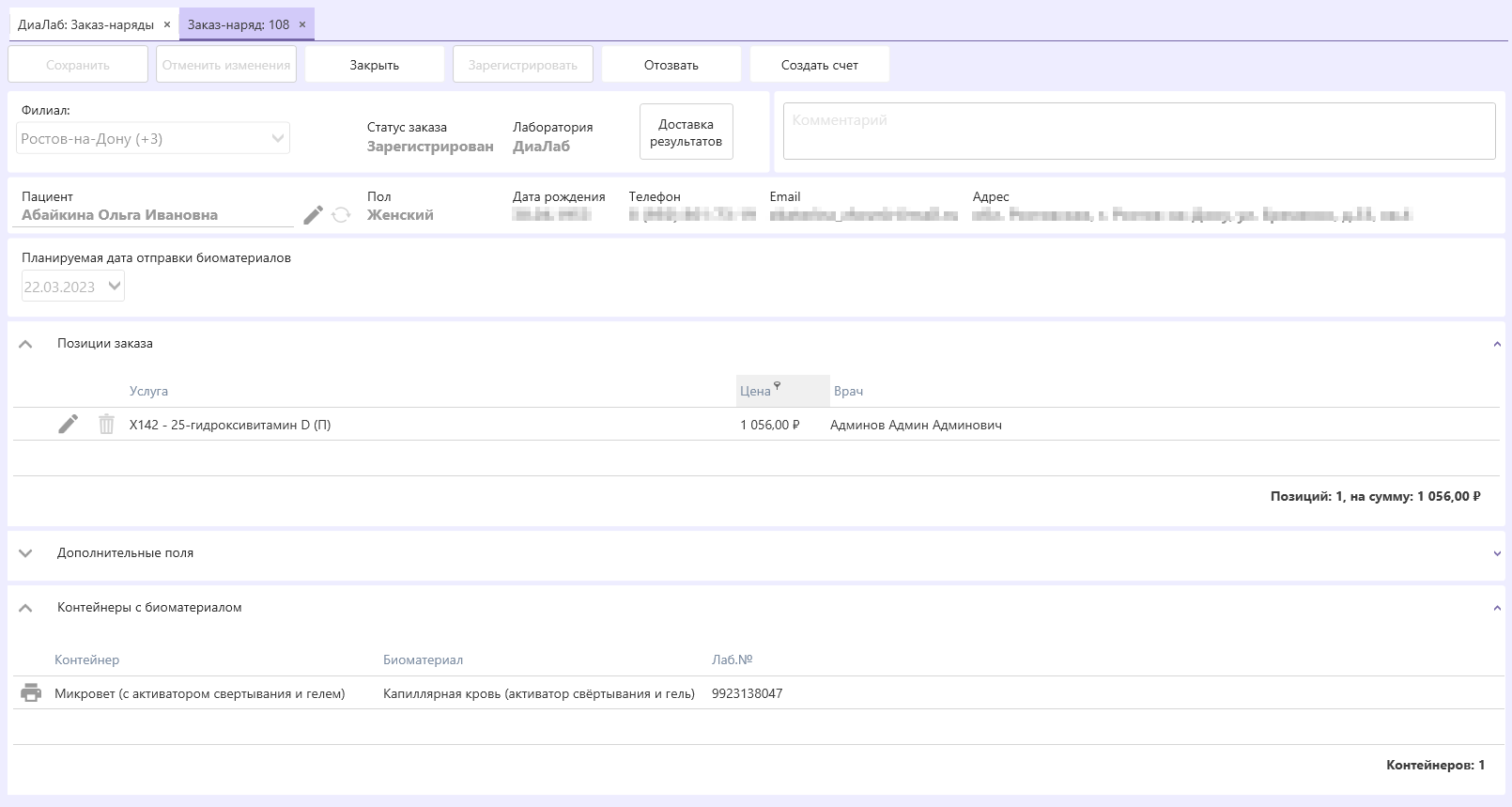Close the ДиаЛаб: Заказ-наряды tab
1512x807 pixels.
pos(167,24)
